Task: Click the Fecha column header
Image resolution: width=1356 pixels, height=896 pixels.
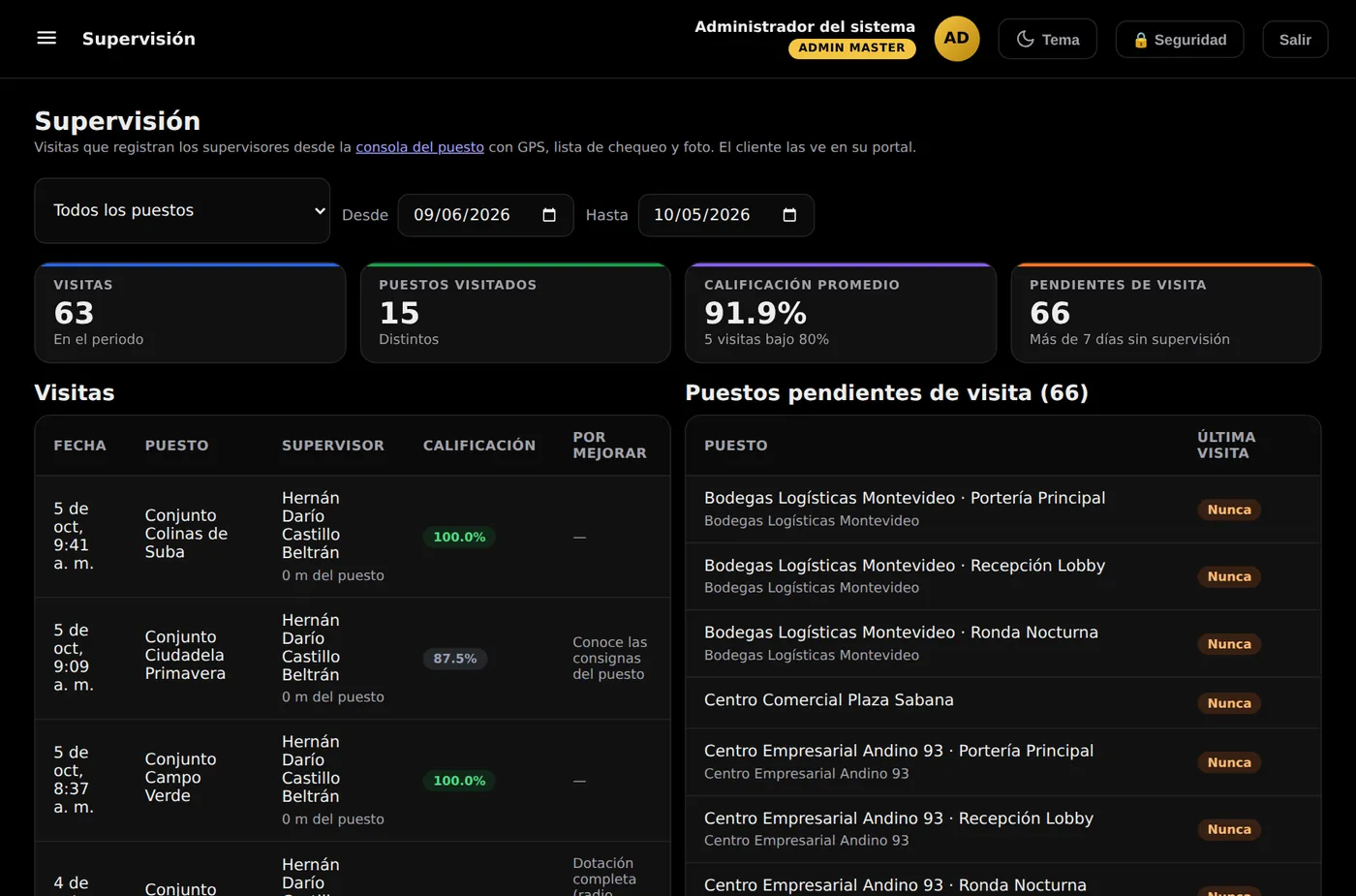Action: 79,446
